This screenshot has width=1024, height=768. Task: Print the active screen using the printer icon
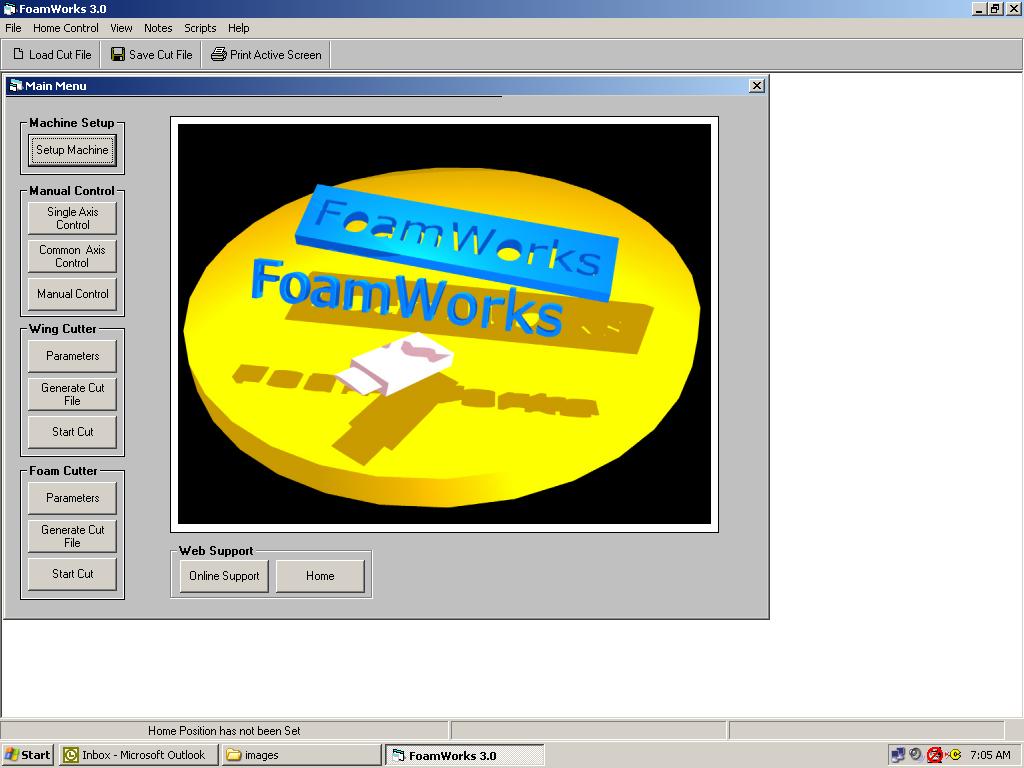click(264, 54)
